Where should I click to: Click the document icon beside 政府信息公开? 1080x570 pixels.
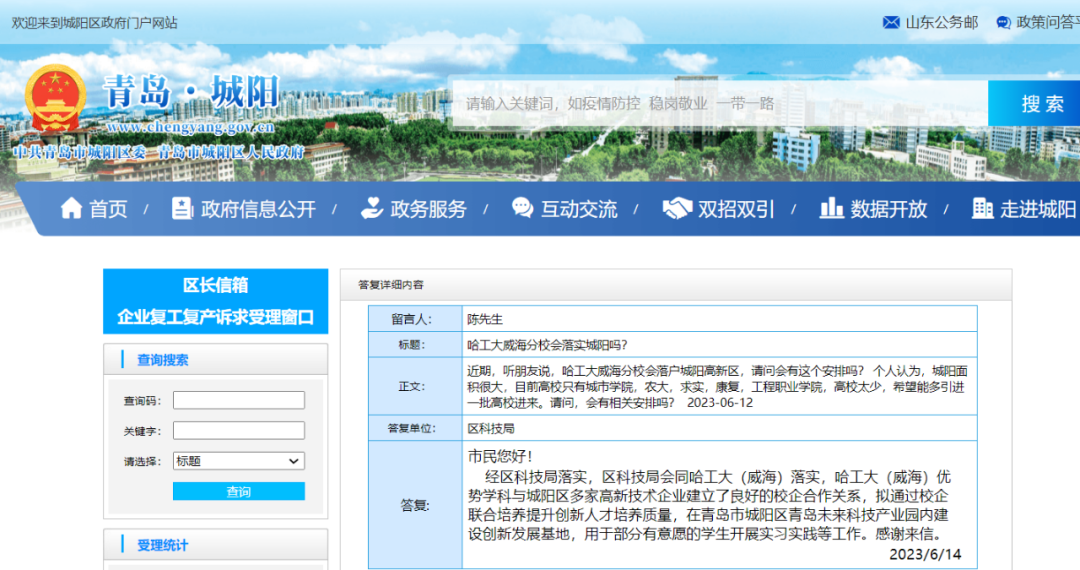click(x=182, y=208)
